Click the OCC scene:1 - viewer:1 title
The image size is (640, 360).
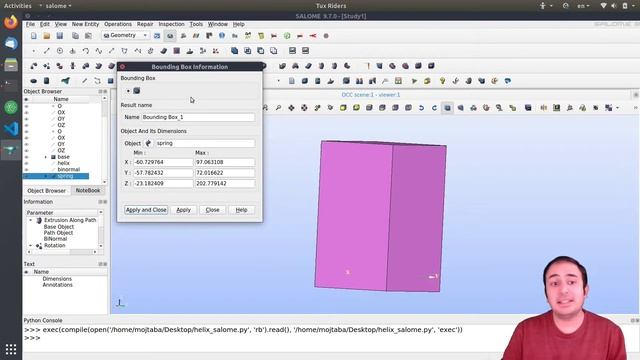click(371, 95)
